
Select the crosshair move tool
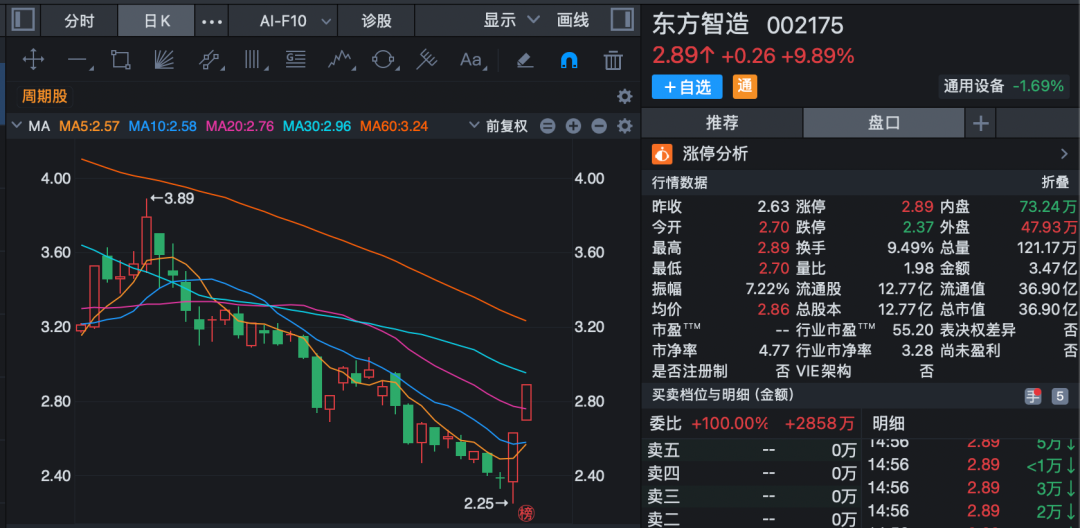pyautogui.click(x=33, y=60)
